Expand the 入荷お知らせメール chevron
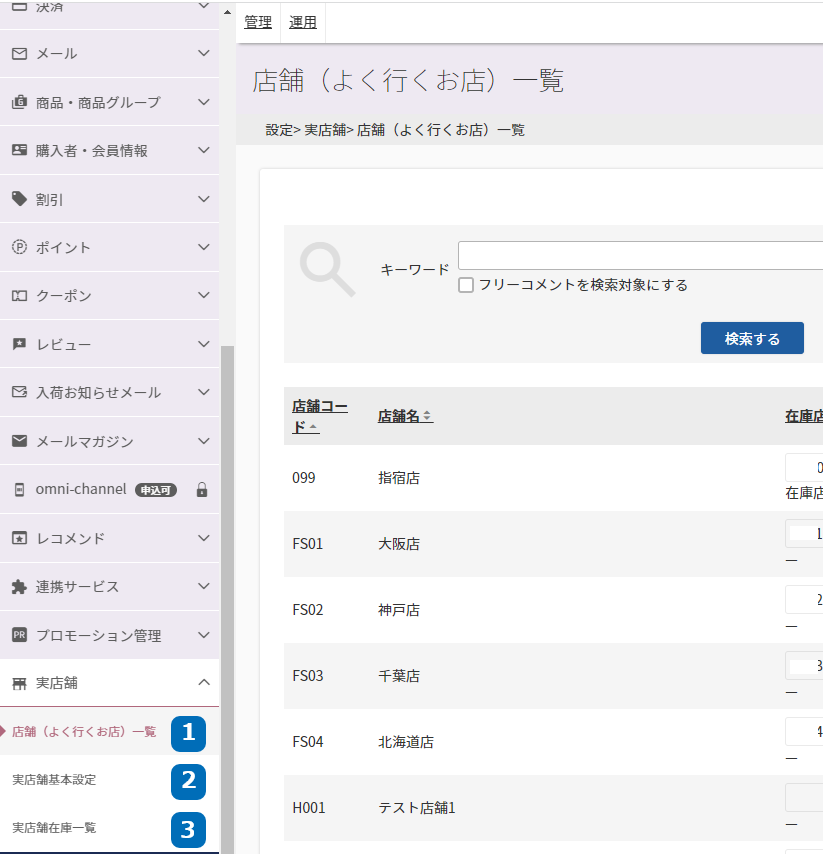The height and width of the screenshot is (854, 823). 204,392
